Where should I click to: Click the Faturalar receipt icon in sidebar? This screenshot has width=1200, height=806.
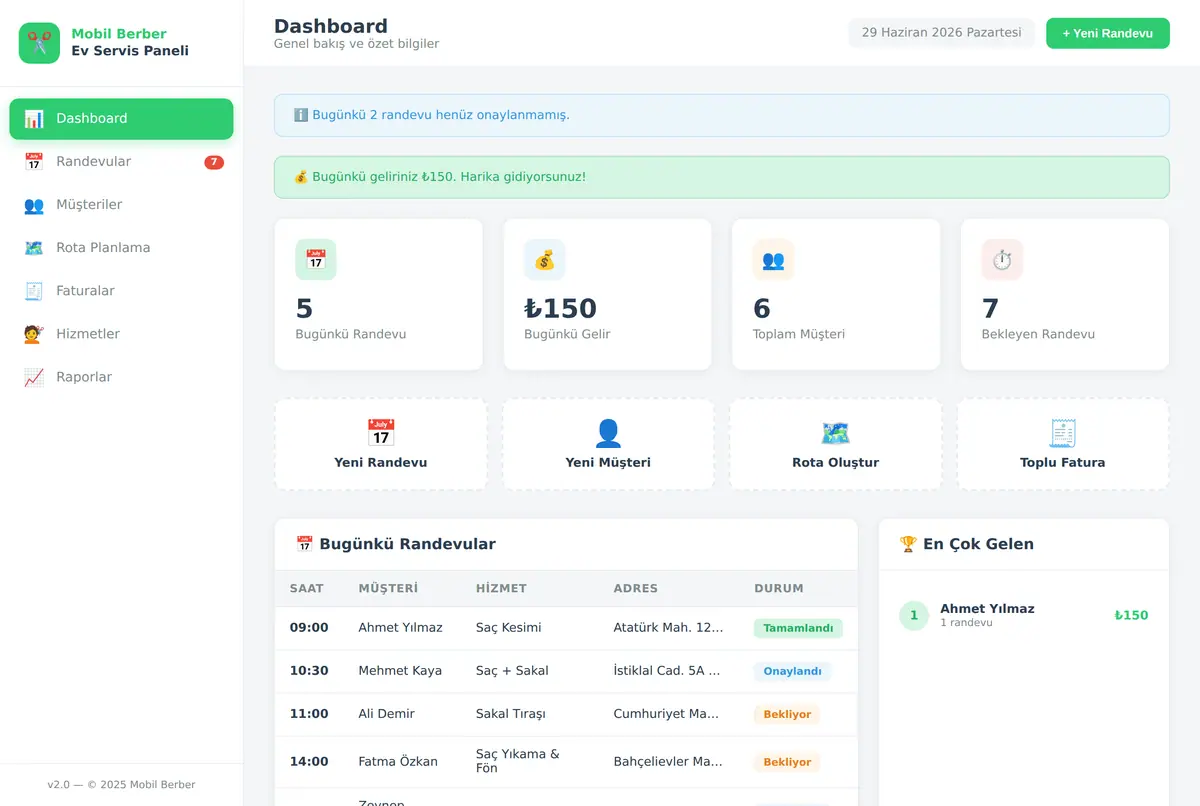[x=34, y=291]
